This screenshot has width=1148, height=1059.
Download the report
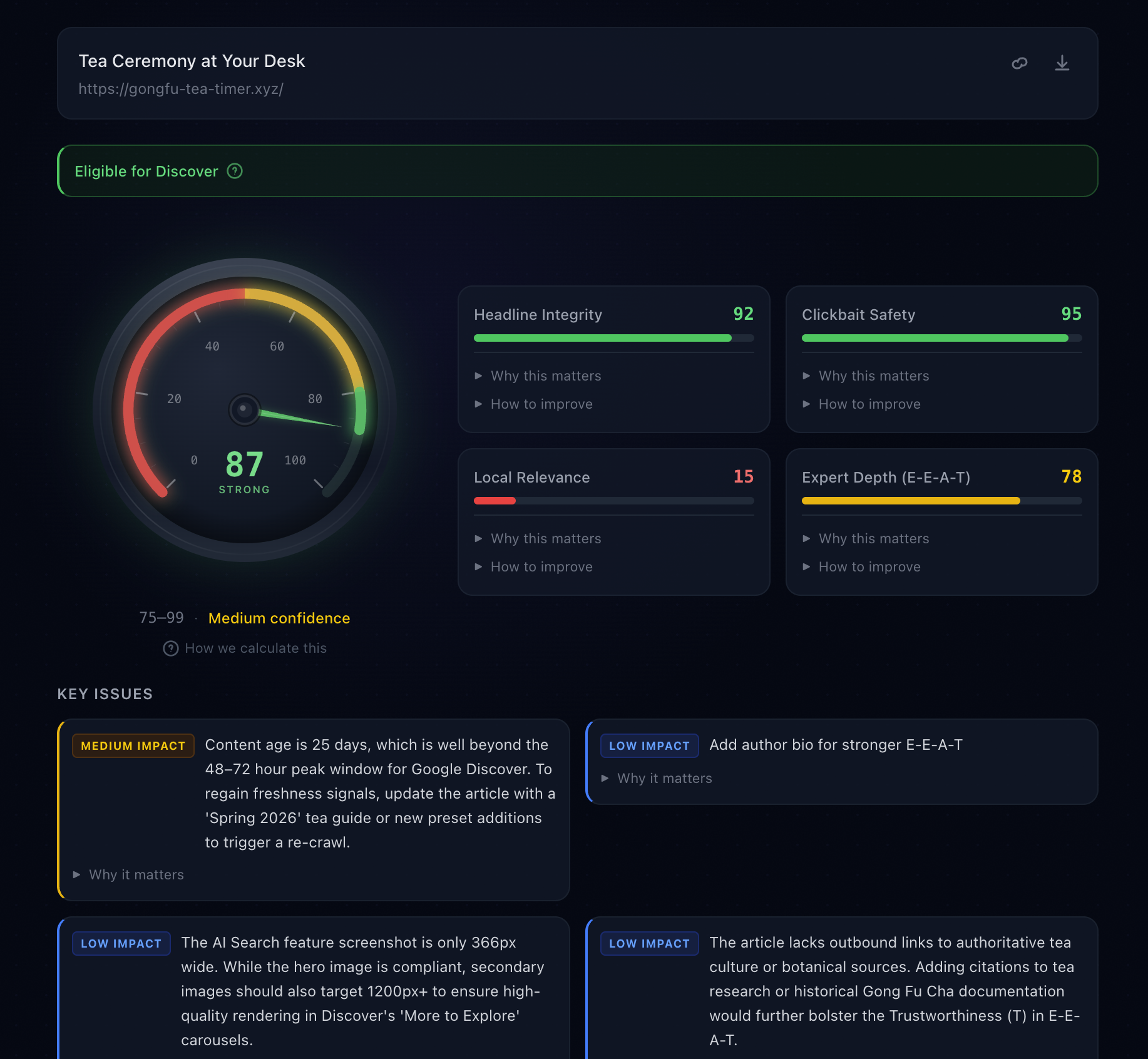click(1062, 63)
